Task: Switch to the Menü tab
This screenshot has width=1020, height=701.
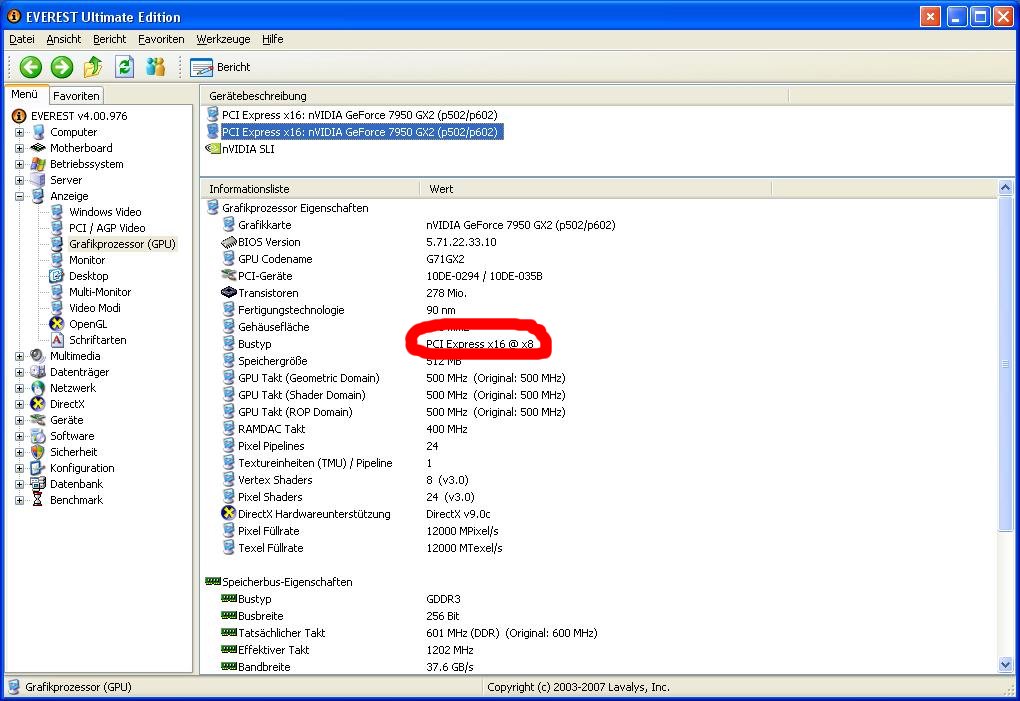Action: tap(25, 94)
